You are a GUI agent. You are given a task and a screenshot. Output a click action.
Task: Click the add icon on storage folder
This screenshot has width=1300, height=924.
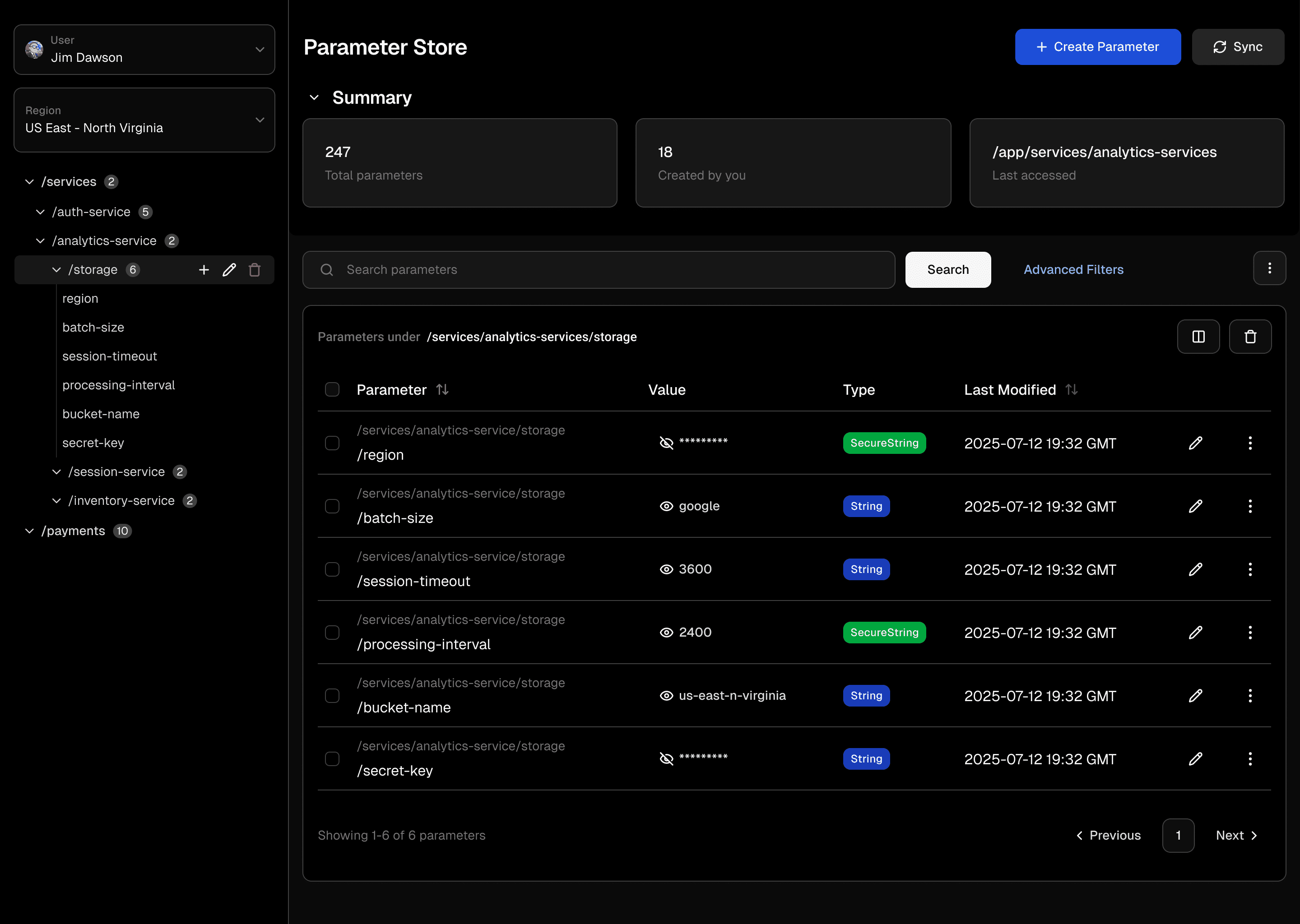(204, 270)
